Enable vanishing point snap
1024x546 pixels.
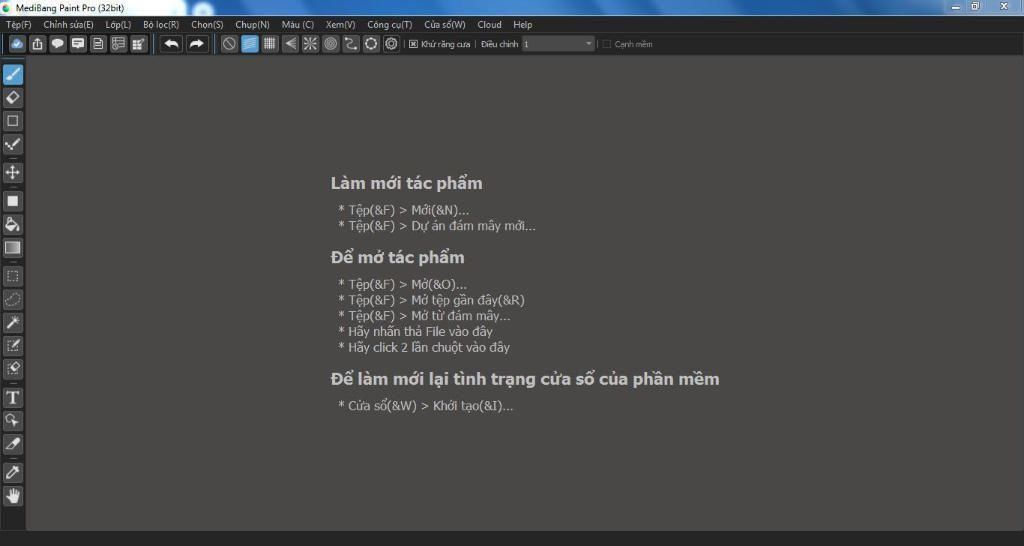290,44
